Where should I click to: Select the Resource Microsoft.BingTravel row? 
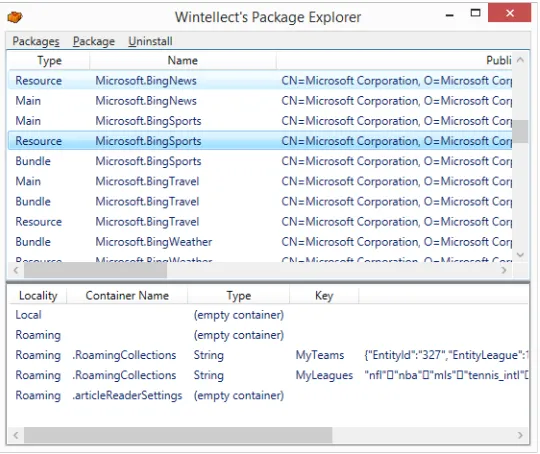coord(260,221)
